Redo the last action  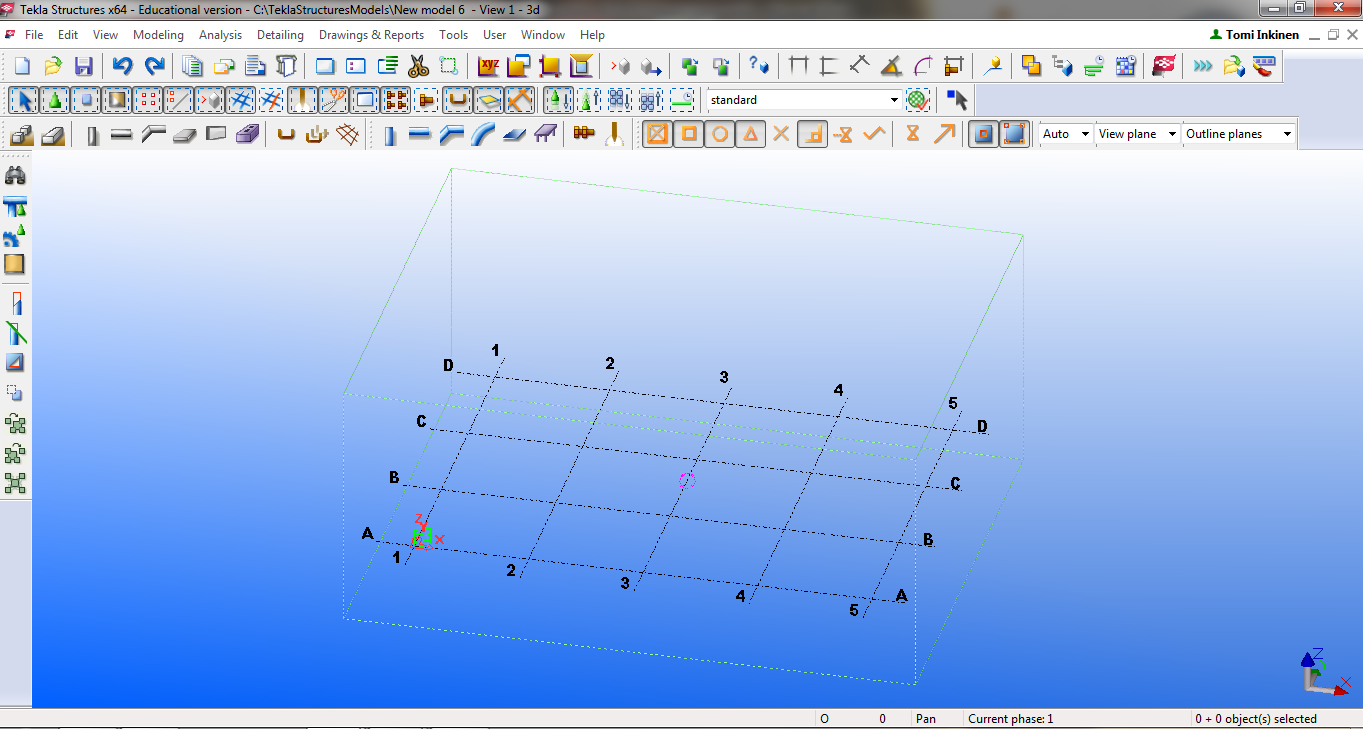tap(154, 67)
